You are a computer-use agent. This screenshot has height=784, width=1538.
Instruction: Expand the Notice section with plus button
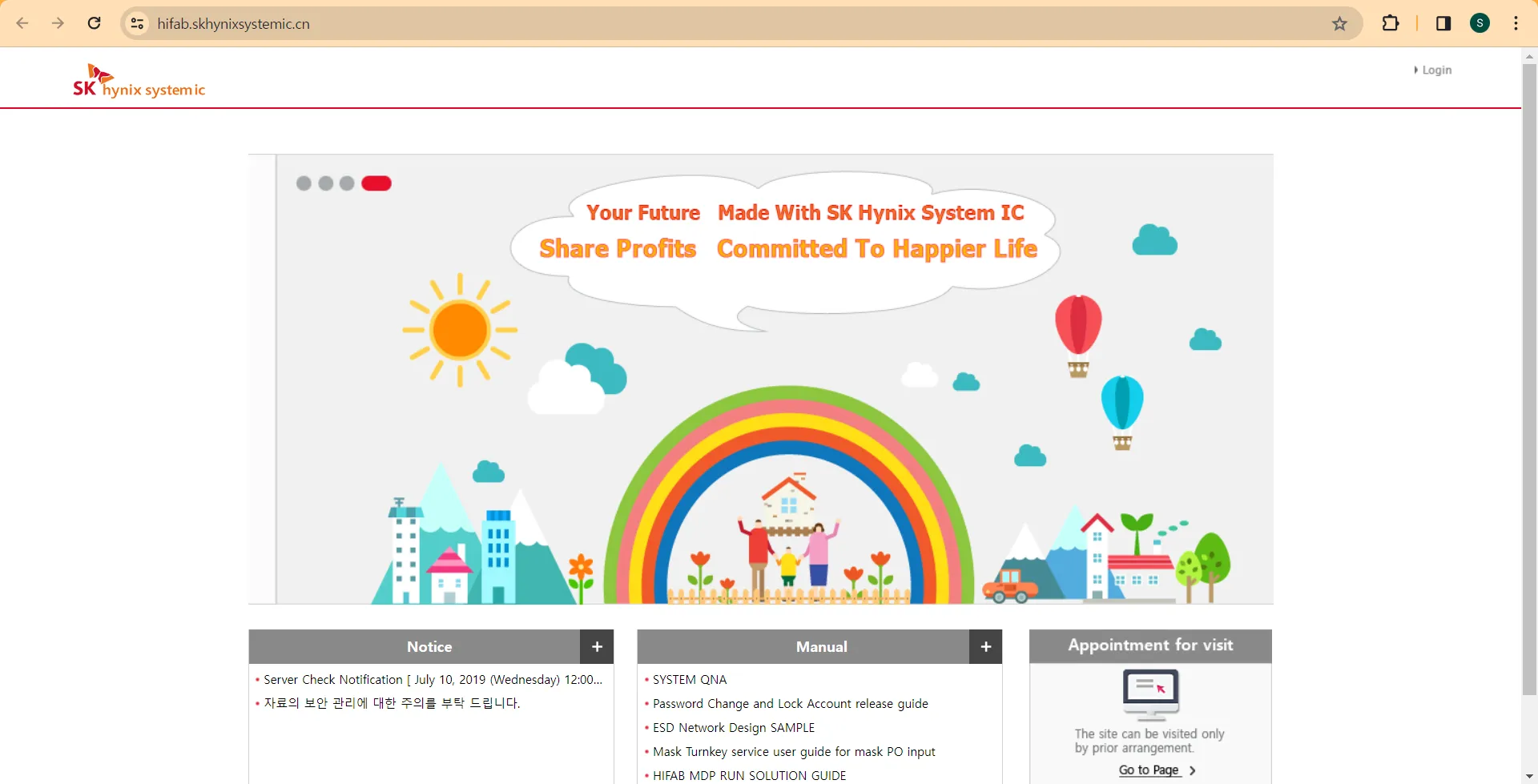[597, 646]
